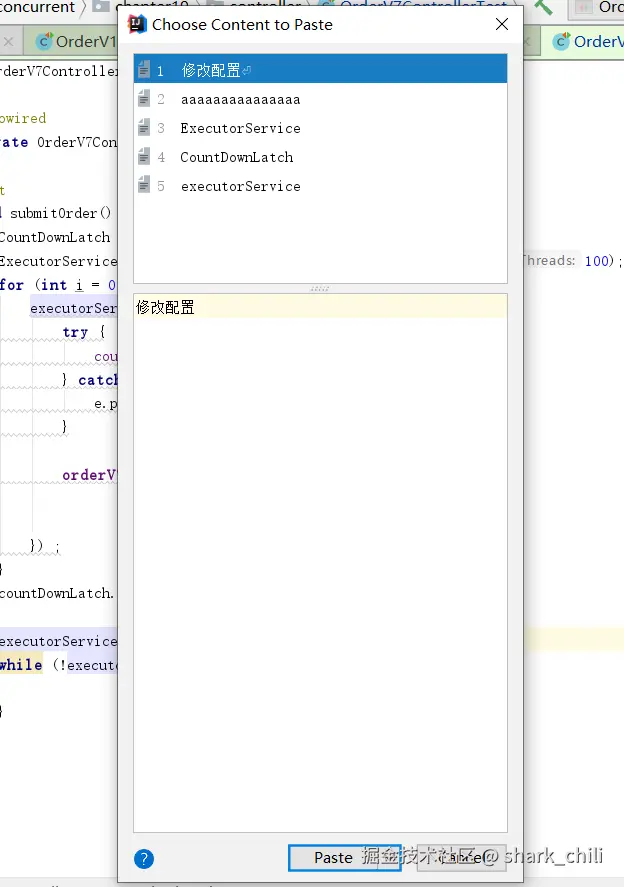Open dialog help via question mark icon
The width and height of the screenshot is (624, 887).
tap(144, 859)
